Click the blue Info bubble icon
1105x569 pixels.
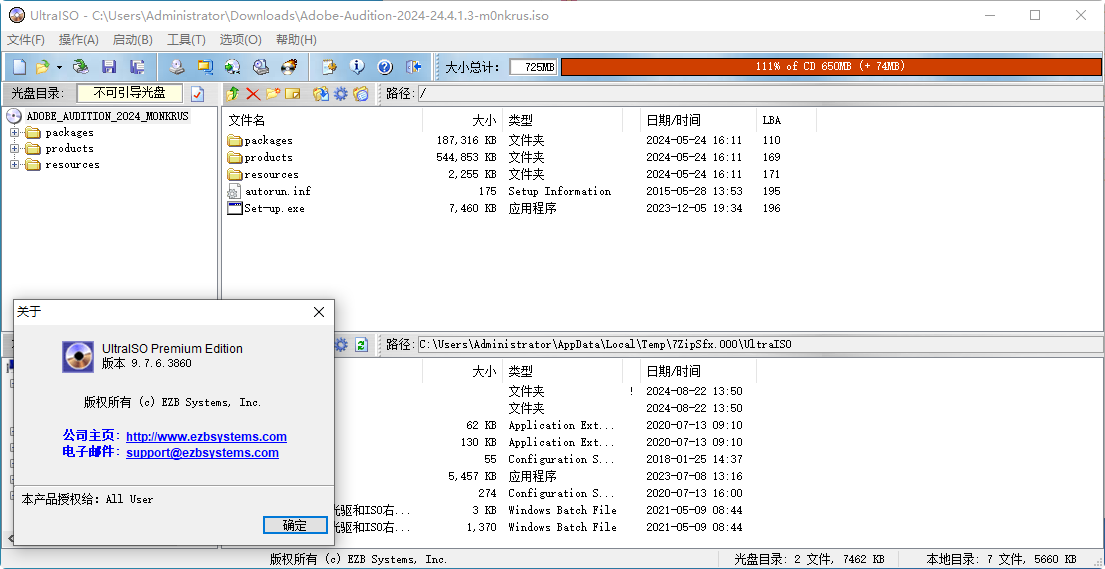click(357, 67)
